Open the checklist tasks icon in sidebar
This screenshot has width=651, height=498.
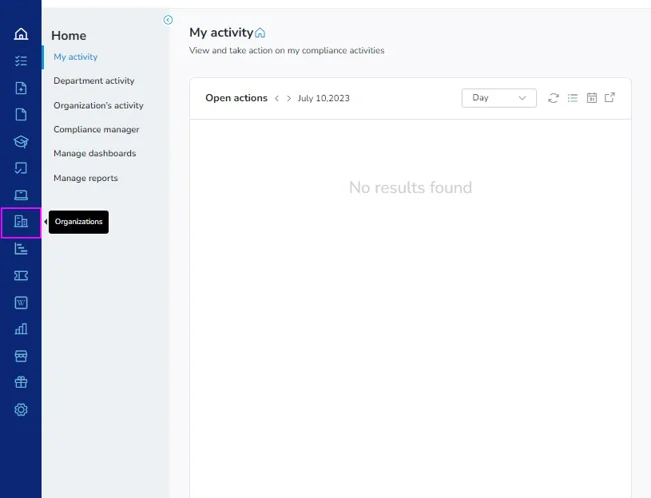pos(21,61)
